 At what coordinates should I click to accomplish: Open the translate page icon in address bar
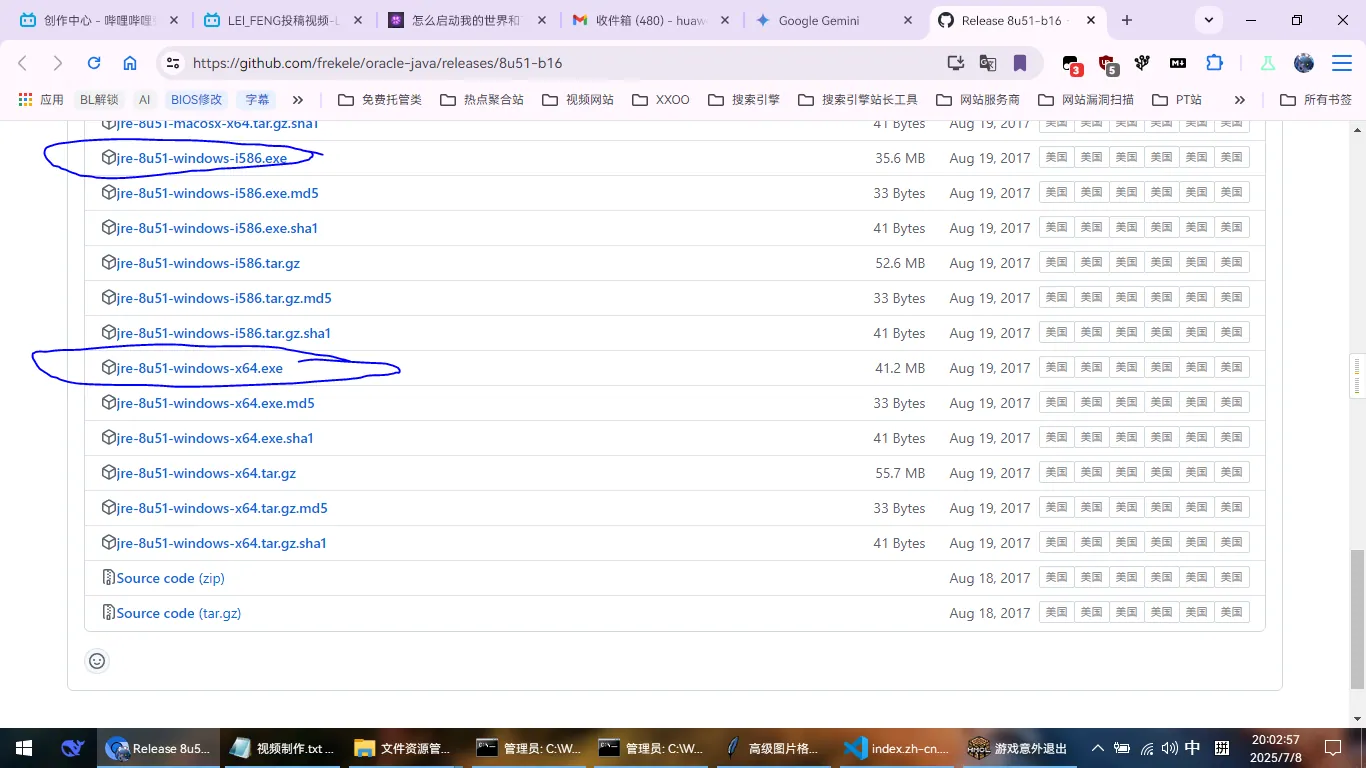(988, 63)
